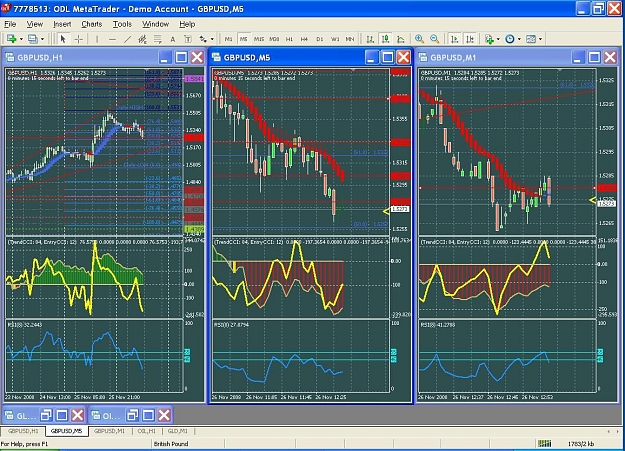The width and height of the screenshot is (625, 451).
Task: Select the Text (A) drawing tool
Action: 173,39
